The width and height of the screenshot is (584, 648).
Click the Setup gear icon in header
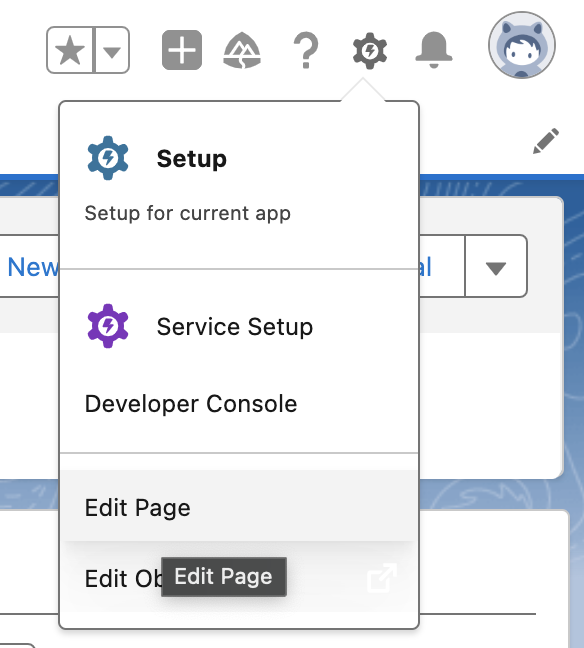pyautogui.click(x=370, y=50)
